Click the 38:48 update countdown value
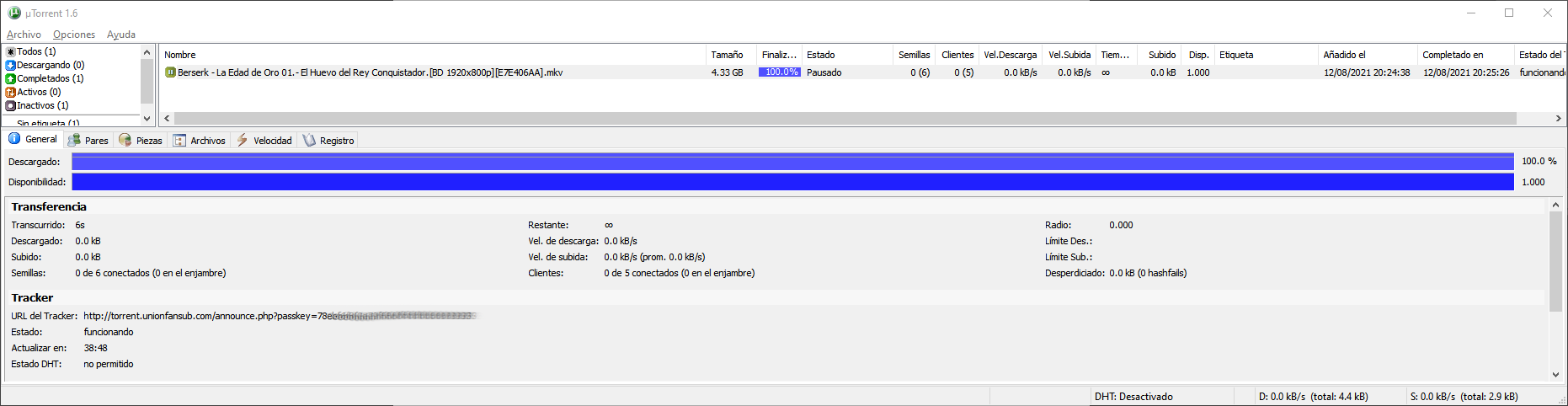This screenshot has width=1568, height=406. coord(95,348)
